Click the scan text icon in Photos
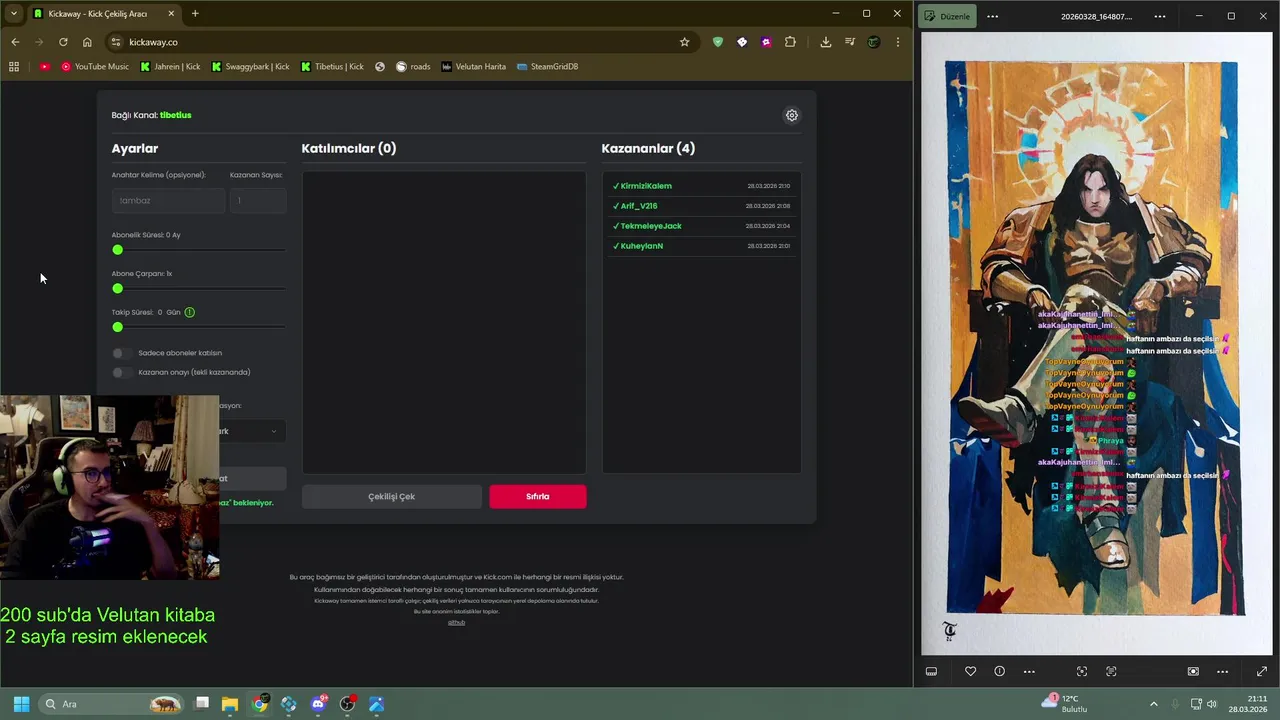Screen dimensions: 1280x720 point(1111,671)
